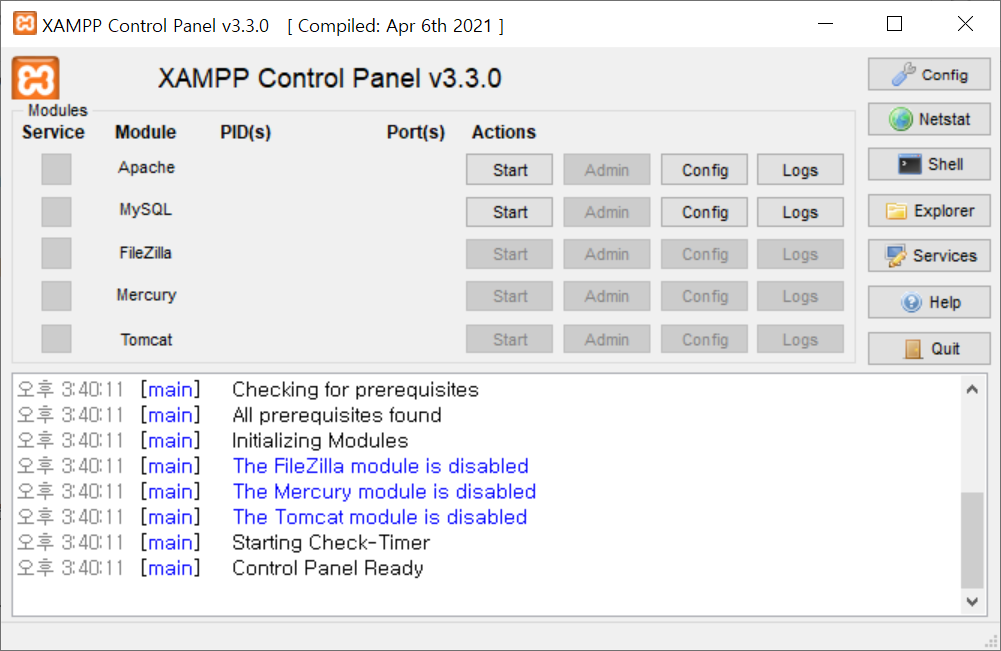The height and width of the screenshot is (651, 1001).
Task: Start the MySQL module
Action: click(509, 212)
